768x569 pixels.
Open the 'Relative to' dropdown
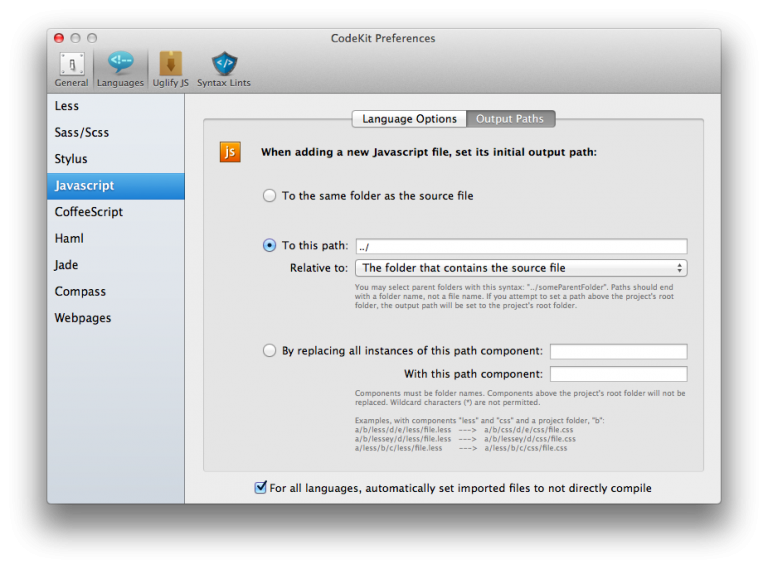tap(521, 268)
